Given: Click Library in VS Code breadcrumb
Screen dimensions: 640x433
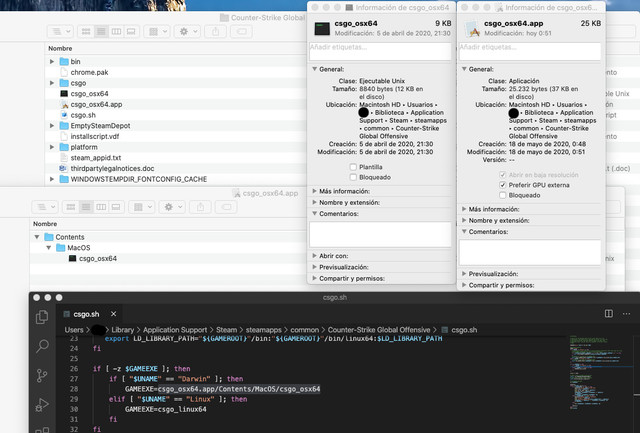Looking at the screenshot, I should click(122, 330).
